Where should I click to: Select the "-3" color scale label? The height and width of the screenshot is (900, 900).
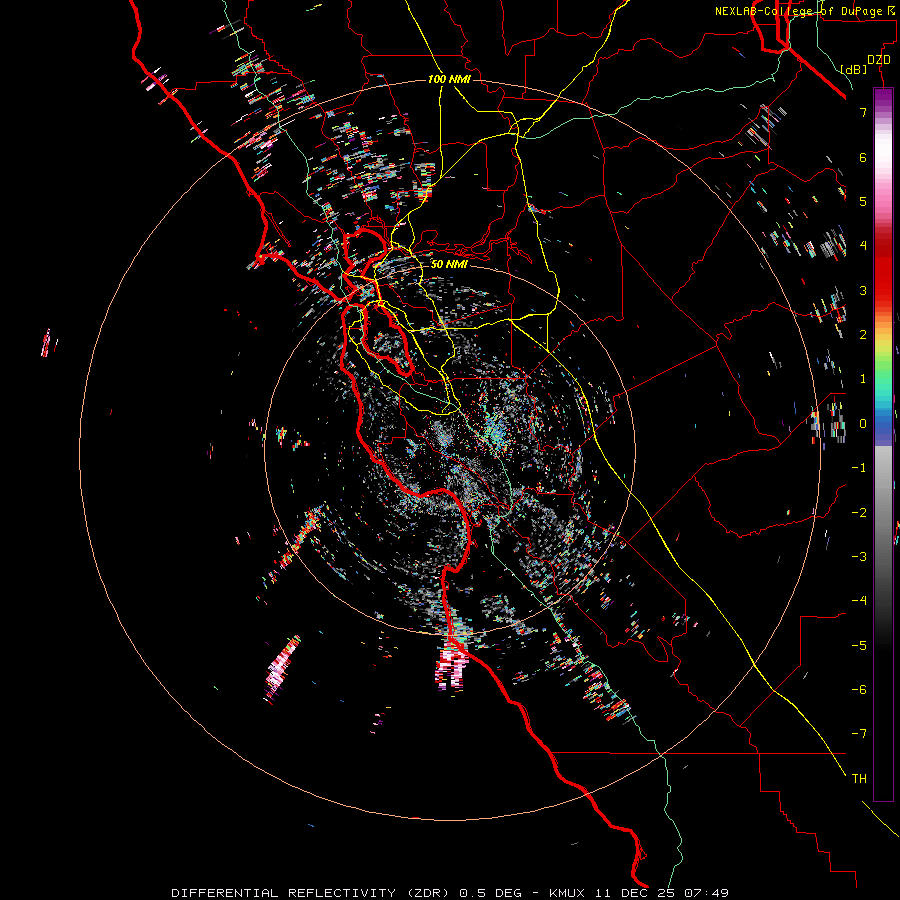[x=859, y=557]
